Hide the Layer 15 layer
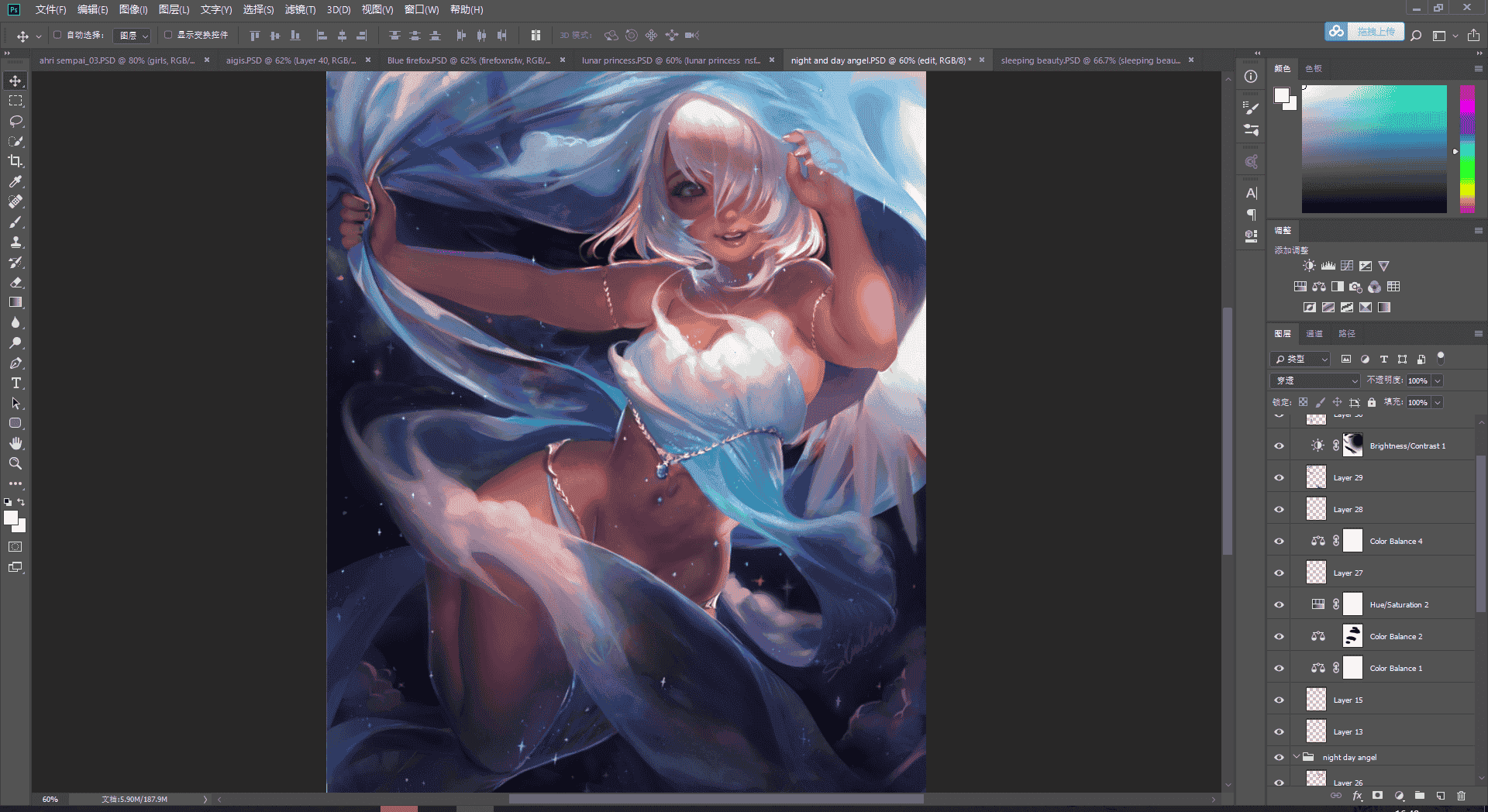The height and width of the screenshot is (812, 1488). [1279, 700]
